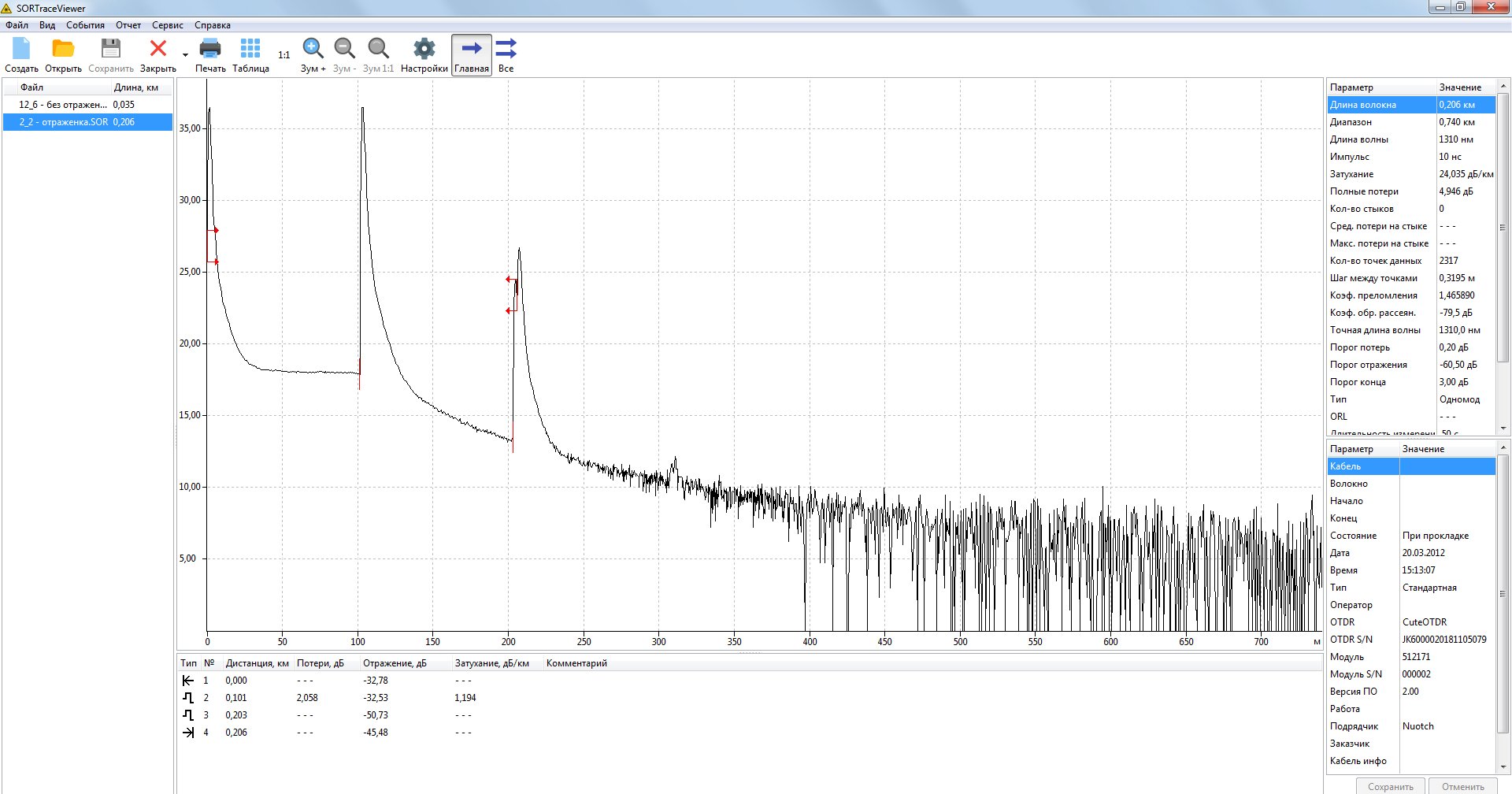1512x794 pixels.
Task: Open the Файл menu
Action: 17,25
